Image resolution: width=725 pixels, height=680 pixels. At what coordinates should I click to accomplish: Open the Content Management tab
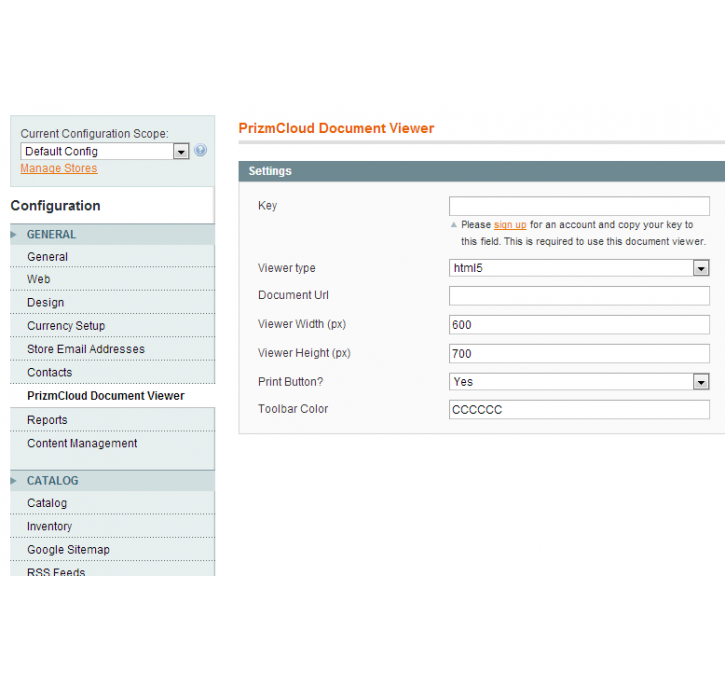pyautogui.click(x=112, y=443)
